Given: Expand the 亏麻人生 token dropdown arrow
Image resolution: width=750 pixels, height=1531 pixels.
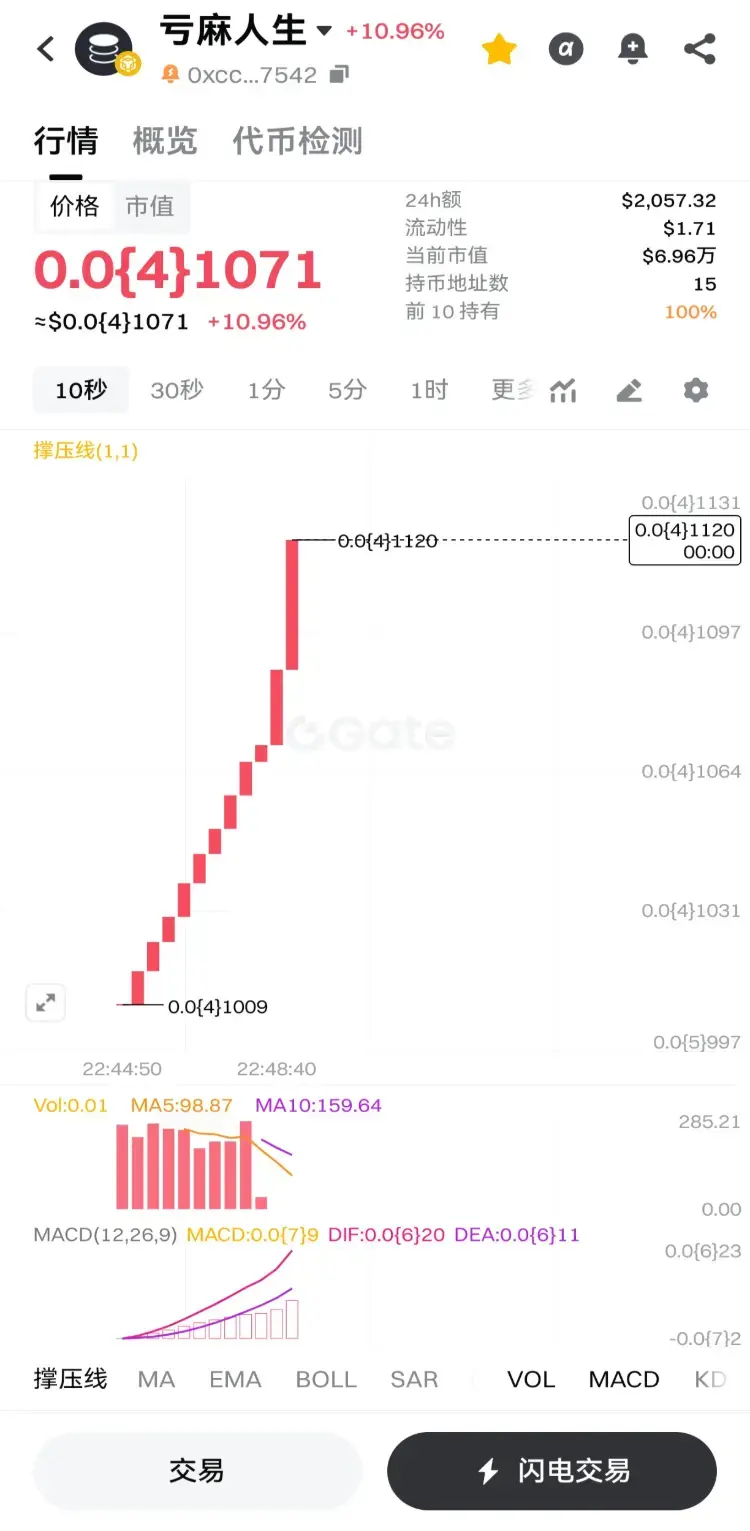Looking at the screenshot, I should click(x=324, y=31).
